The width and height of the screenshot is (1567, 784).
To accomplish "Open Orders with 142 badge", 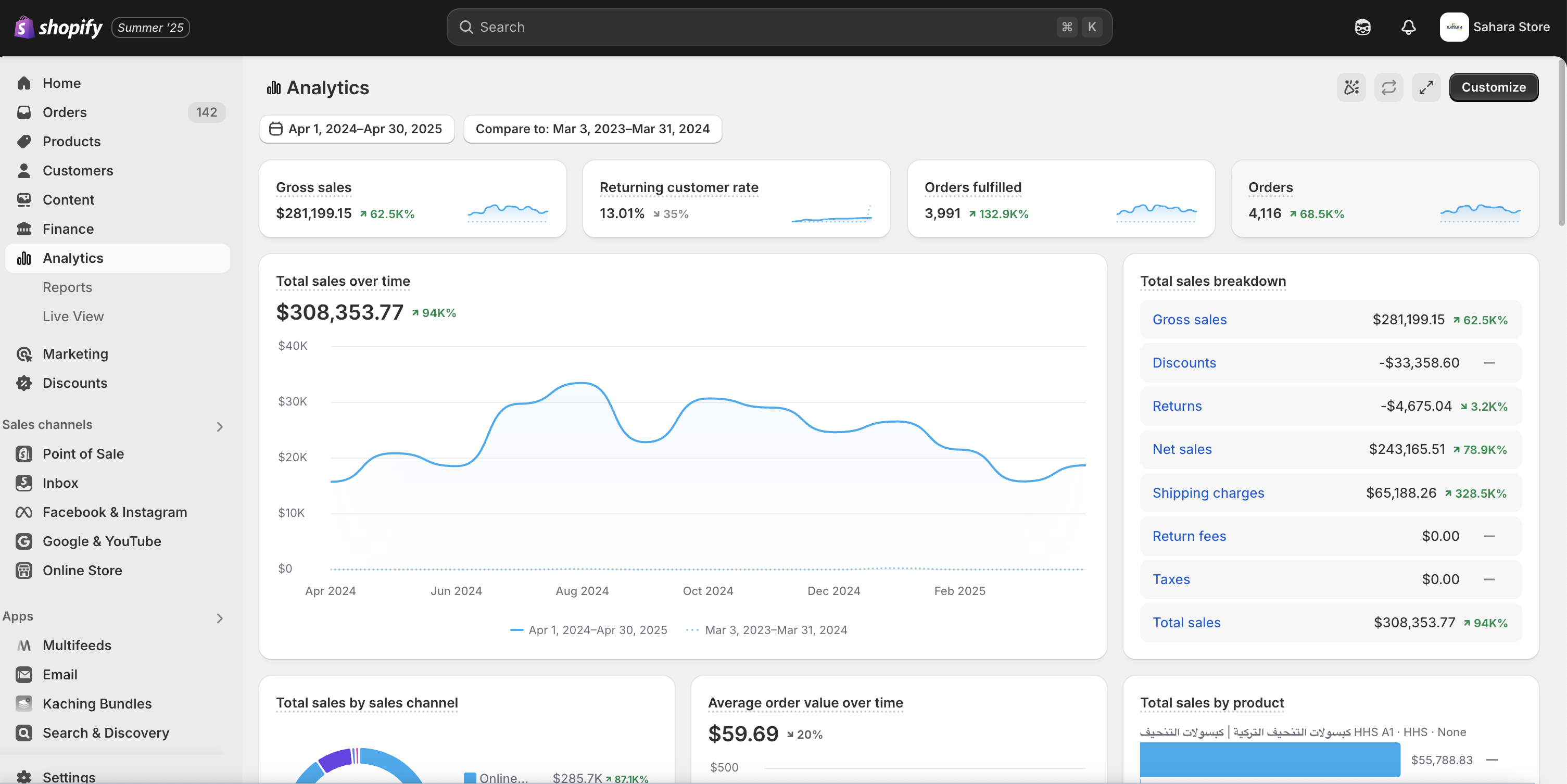I will [118, 112].
